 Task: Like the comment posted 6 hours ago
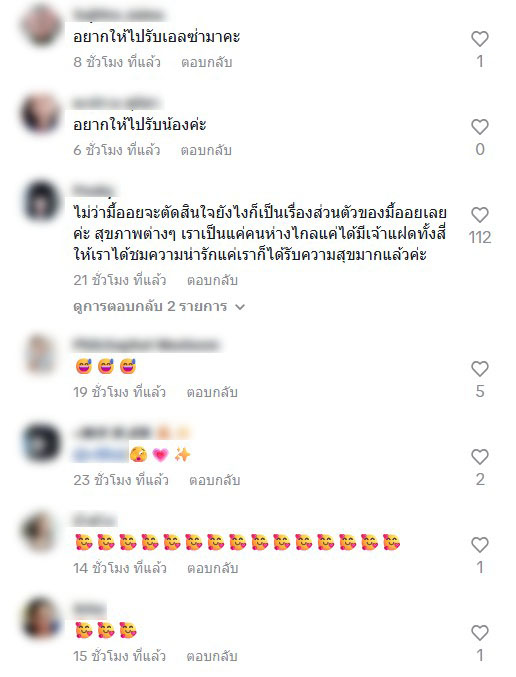(x=479, y=127)
